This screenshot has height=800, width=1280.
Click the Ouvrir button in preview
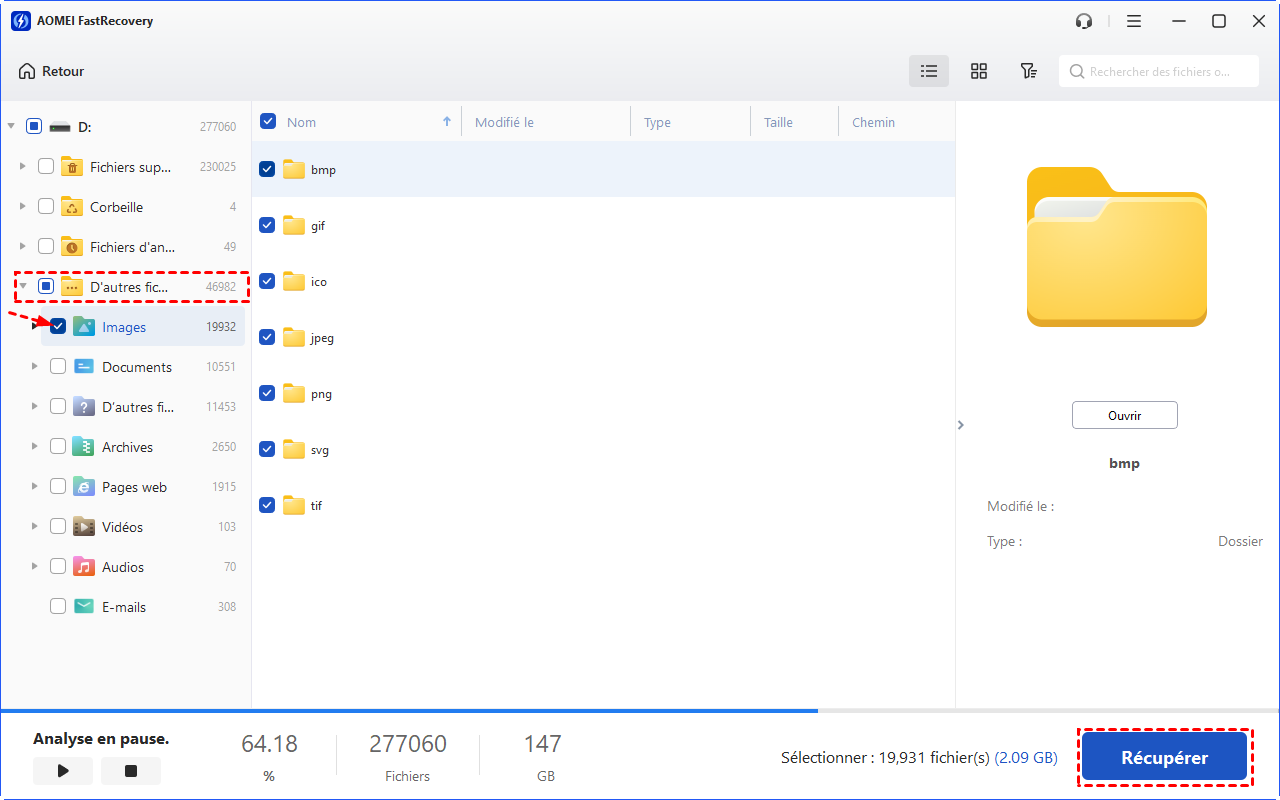click(1125, 415)
